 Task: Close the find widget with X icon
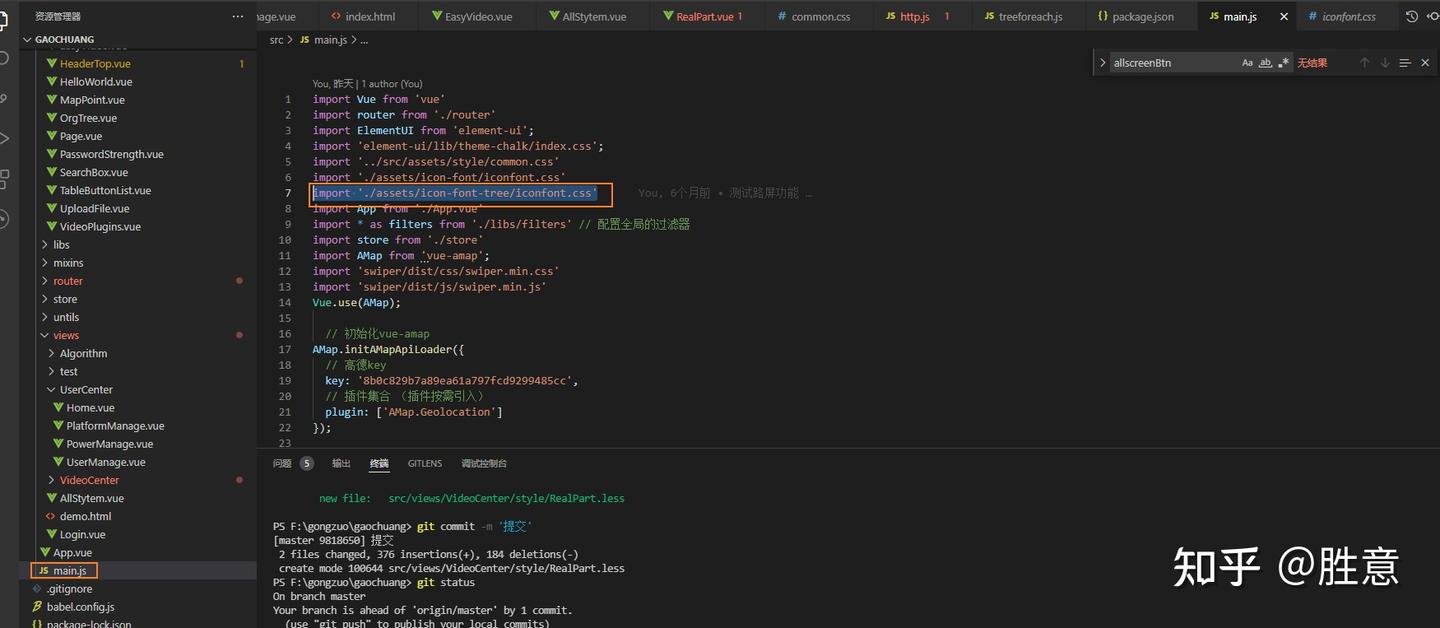click(1426, 62)
